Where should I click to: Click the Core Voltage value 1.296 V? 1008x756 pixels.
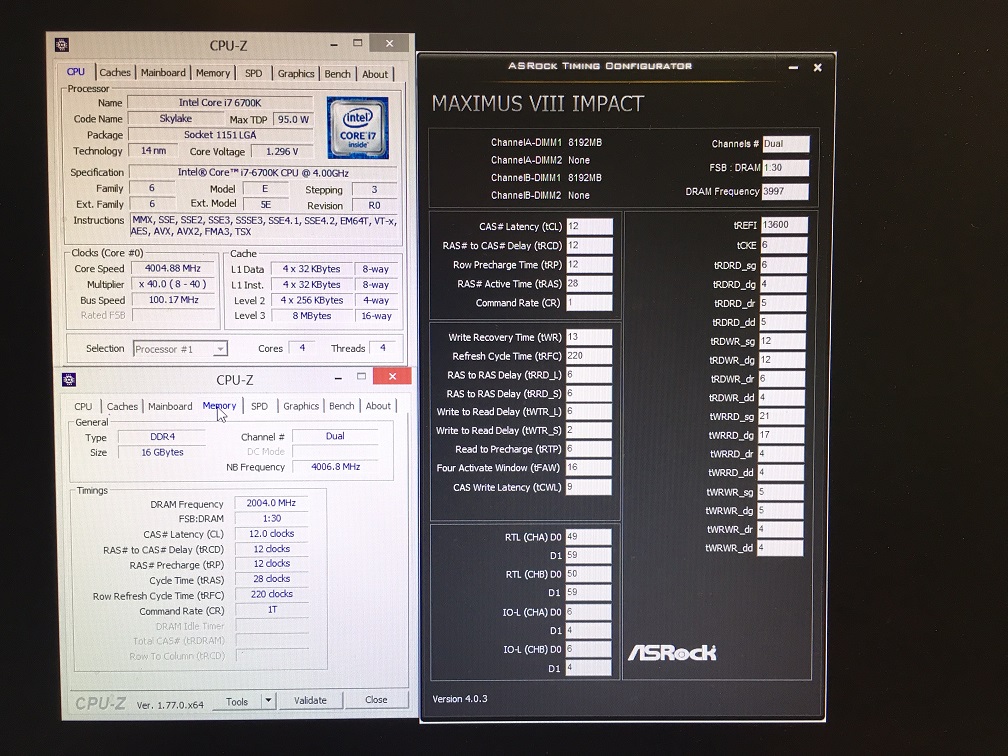[282, 151]
